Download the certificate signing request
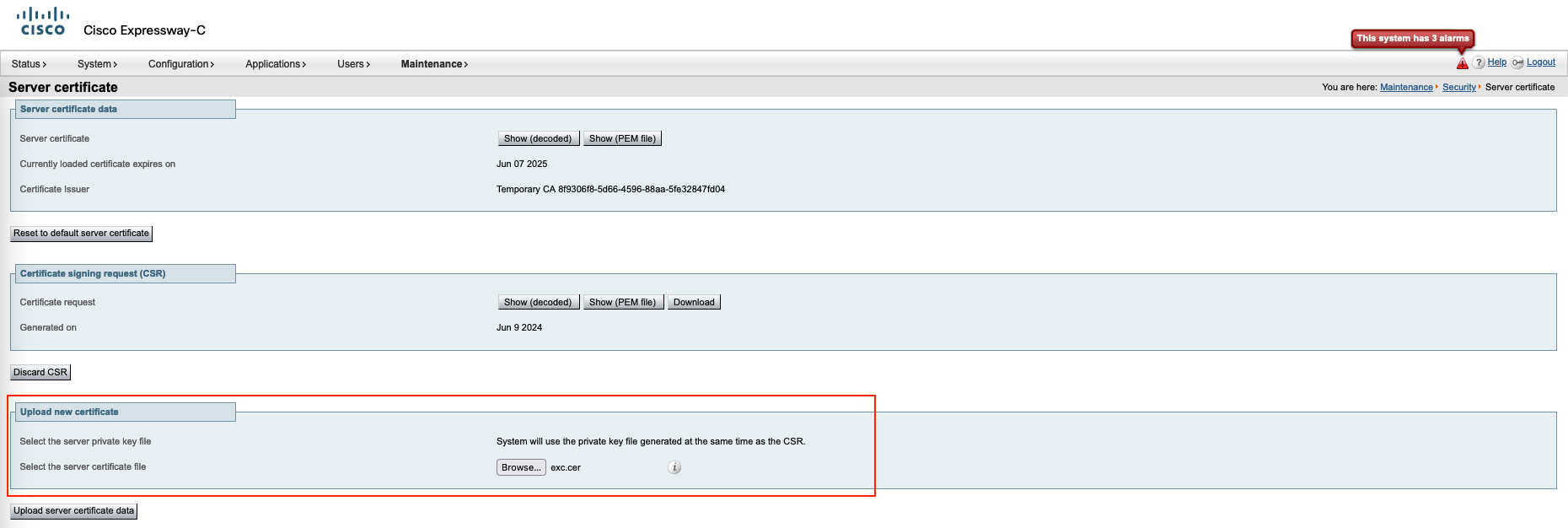Viewport: 1568px width, 528px height. [x=694, y=302]
